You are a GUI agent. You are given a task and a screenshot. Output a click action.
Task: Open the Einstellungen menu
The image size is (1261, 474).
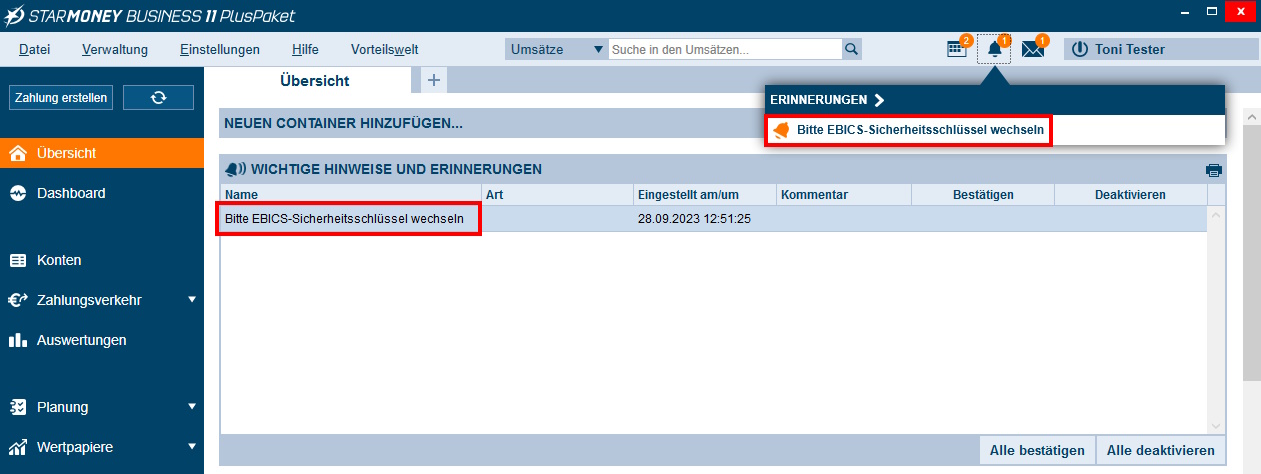point(220,49)
